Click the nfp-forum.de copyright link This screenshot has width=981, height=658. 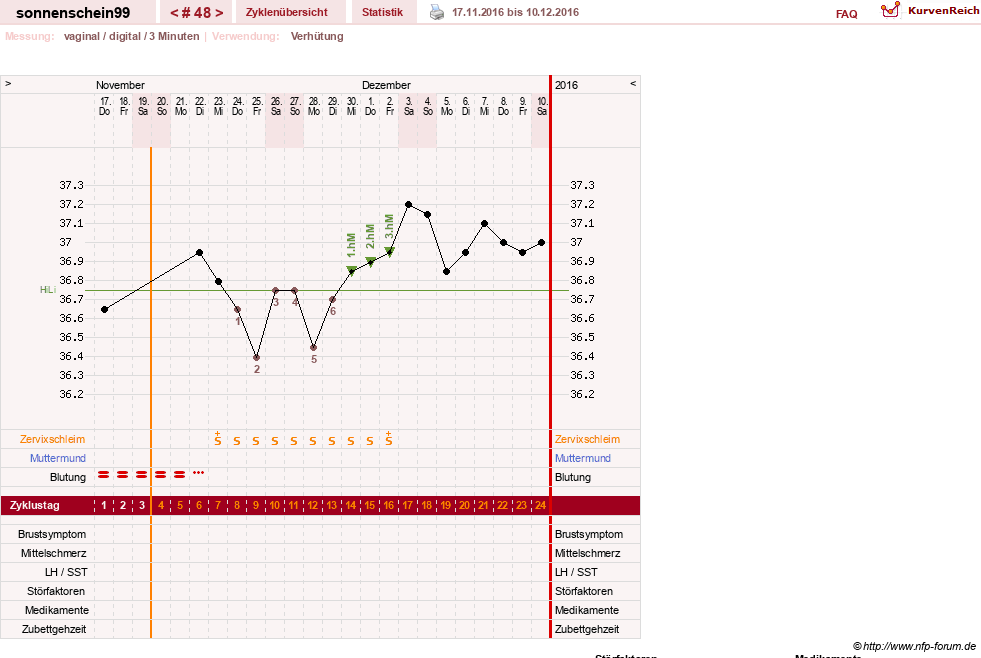pyautogui.click(x=914, y=646)
